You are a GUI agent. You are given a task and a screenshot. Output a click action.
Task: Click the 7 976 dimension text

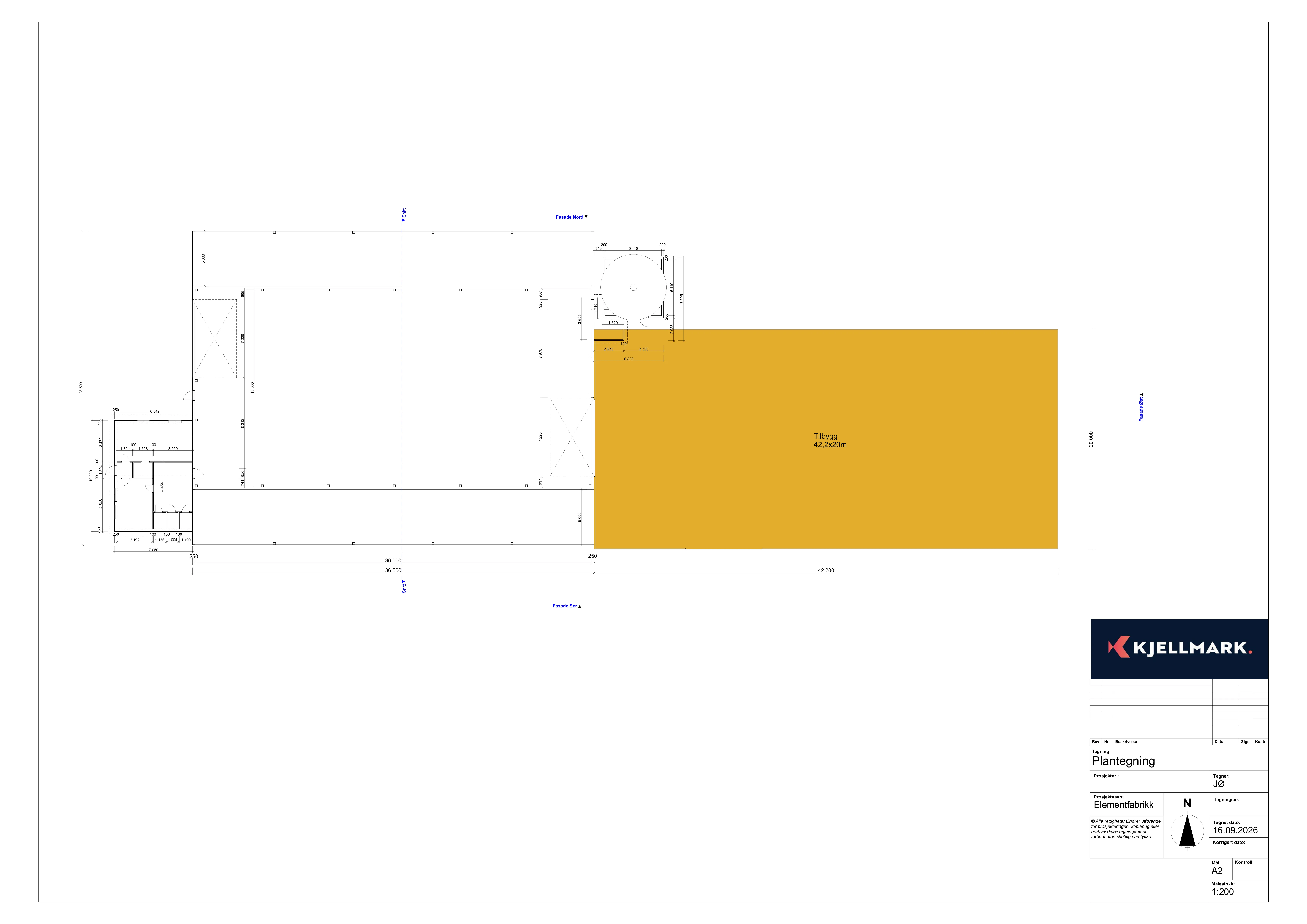pos(540,354)
